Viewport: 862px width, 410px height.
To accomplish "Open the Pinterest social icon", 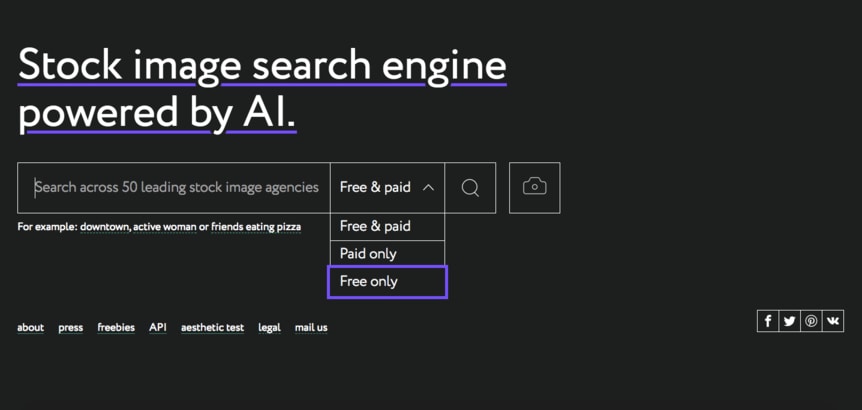I will tap(811, 321).
